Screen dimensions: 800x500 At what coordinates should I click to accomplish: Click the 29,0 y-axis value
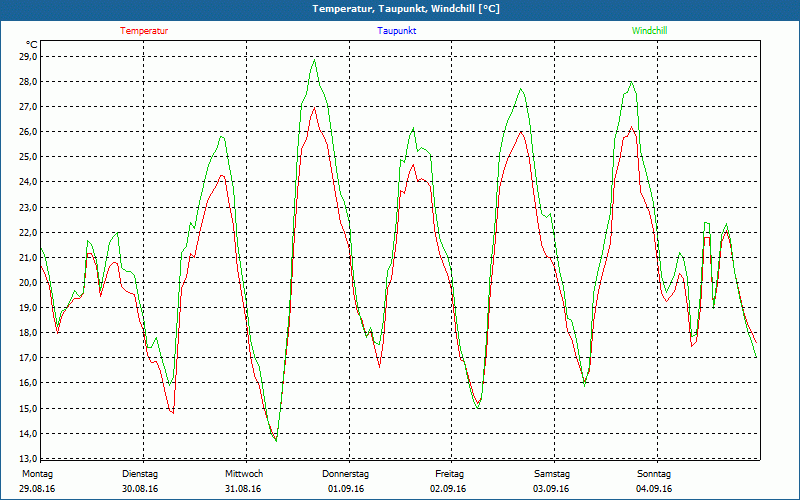28,57
